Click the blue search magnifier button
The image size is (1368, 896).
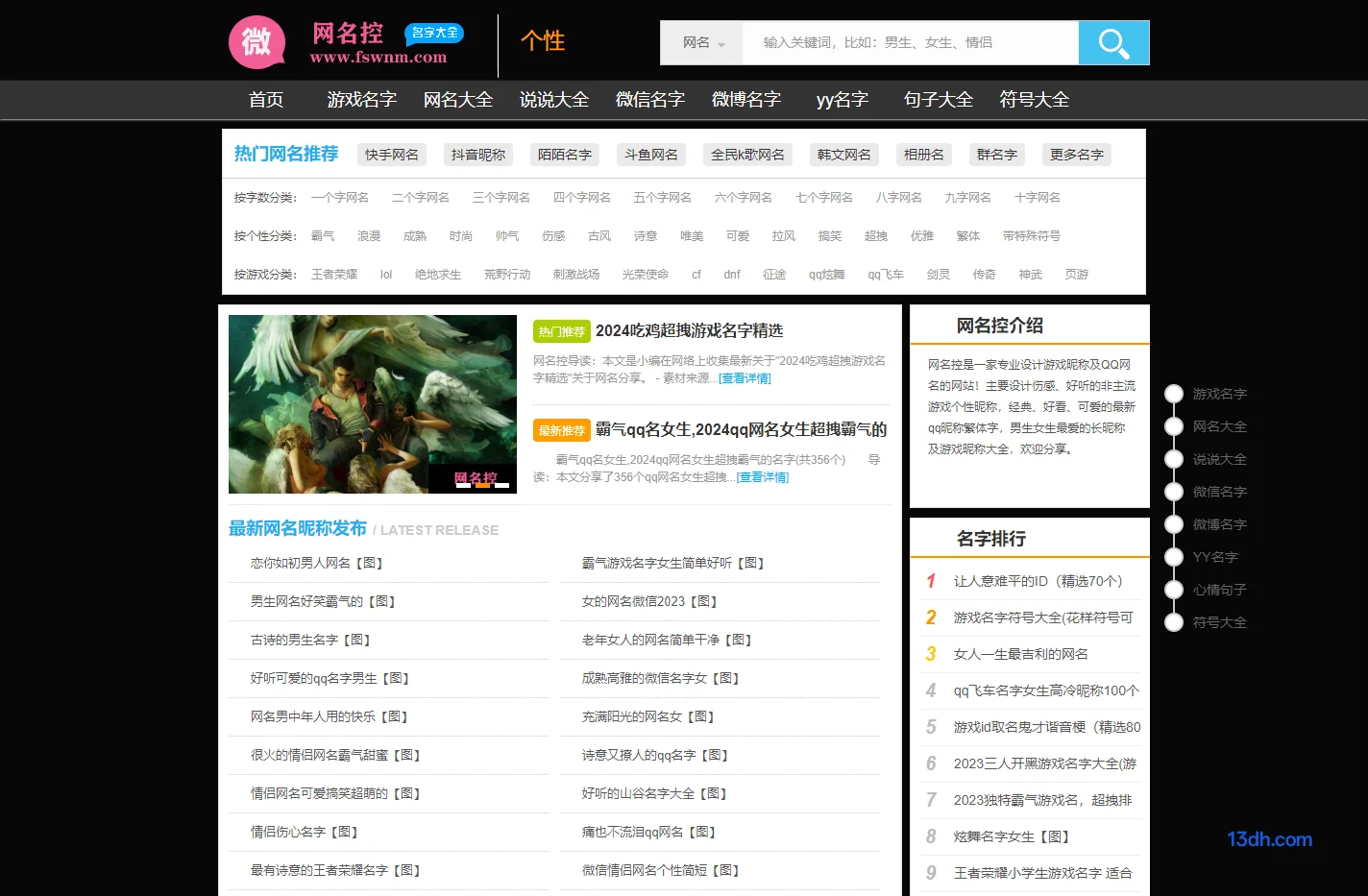coord(1113,43)
